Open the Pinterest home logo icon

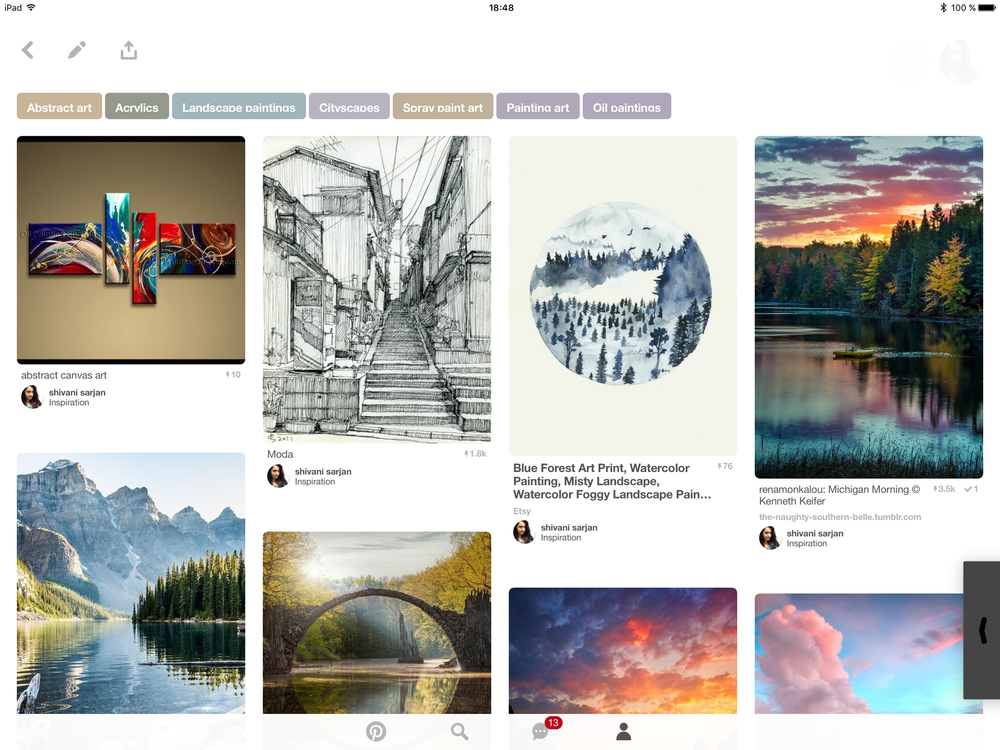(x=376, y=731)
